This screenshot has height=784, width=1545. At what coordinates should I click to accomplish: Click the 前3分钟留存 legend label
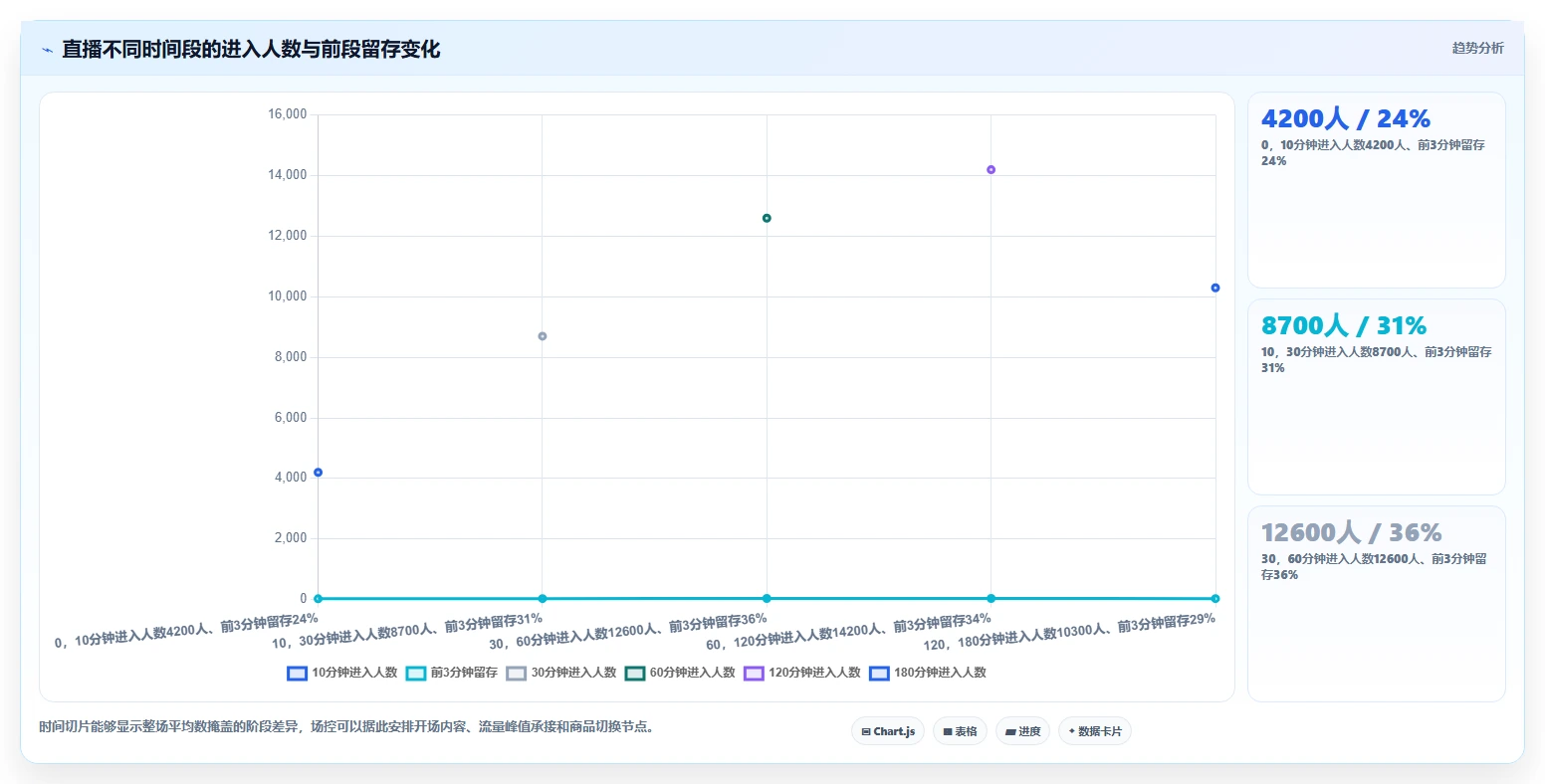(464, 673)
